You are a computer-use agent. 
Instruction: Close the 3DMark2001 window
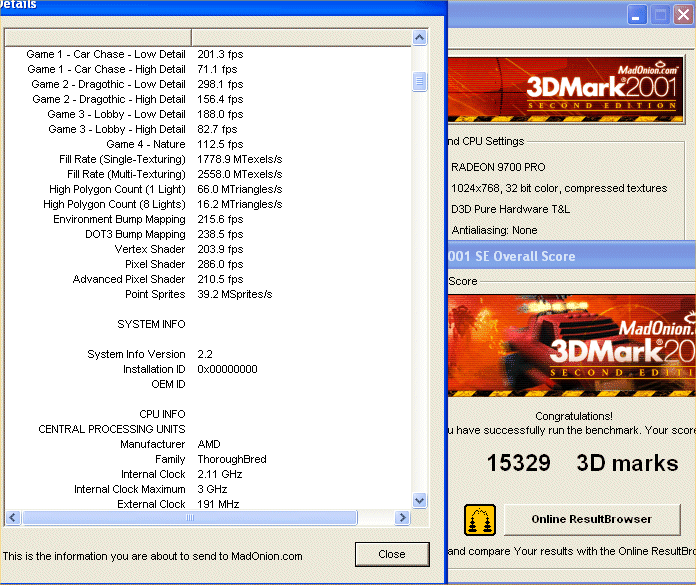coord(684,15)
